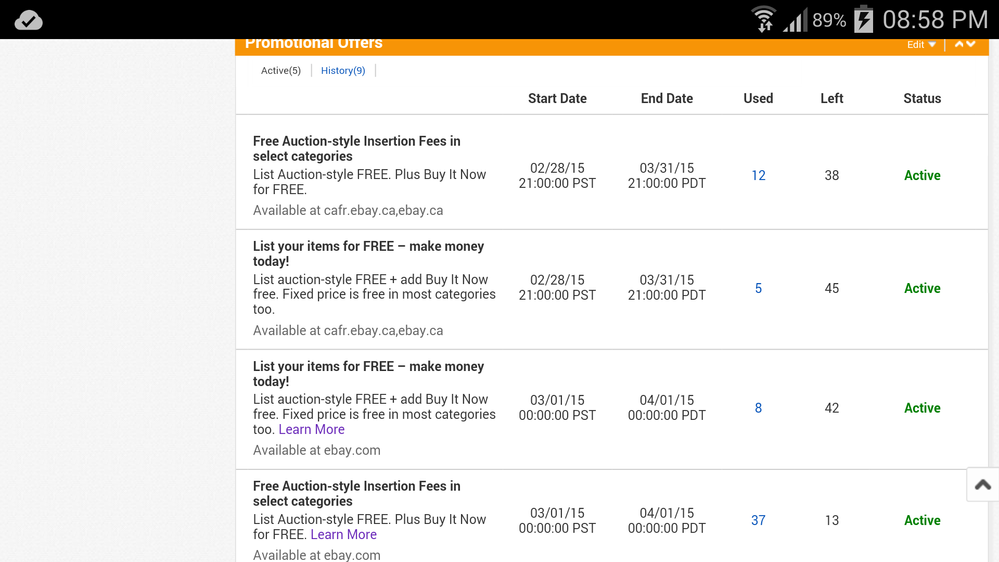The height and width of the screenshot is (562, 999).
Task: Click Learn More in the 03/01/15 List your items offer
Action: click(312, 429)
